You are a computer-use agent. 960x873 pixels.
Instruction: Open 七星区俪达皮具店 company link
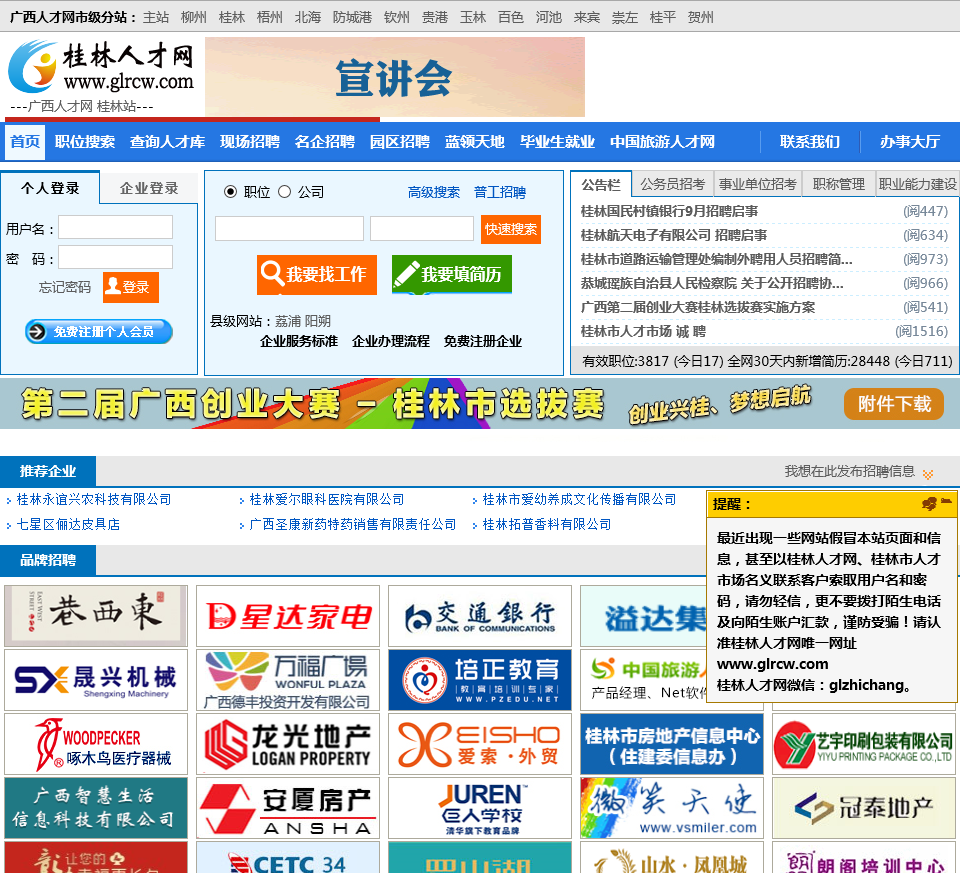pos(68,524)
